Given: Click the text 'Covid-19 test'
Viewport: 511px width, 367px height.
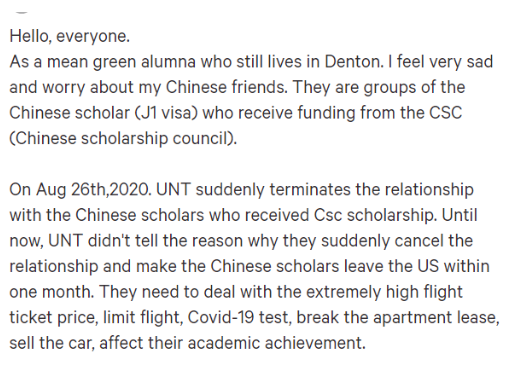Looking at the screenshot, I should point(240,317).
